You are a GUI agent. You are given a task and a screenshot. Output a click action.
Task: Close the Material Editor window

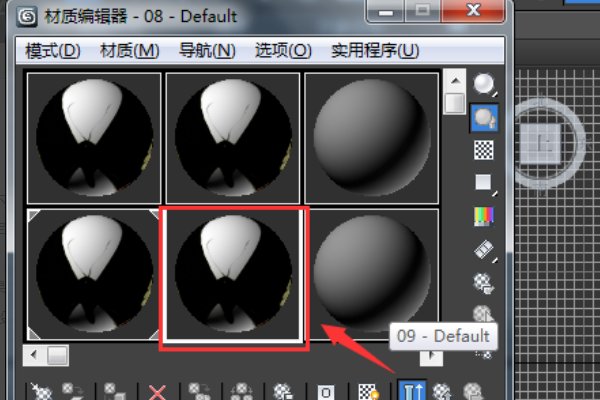[x=473, y=11]
